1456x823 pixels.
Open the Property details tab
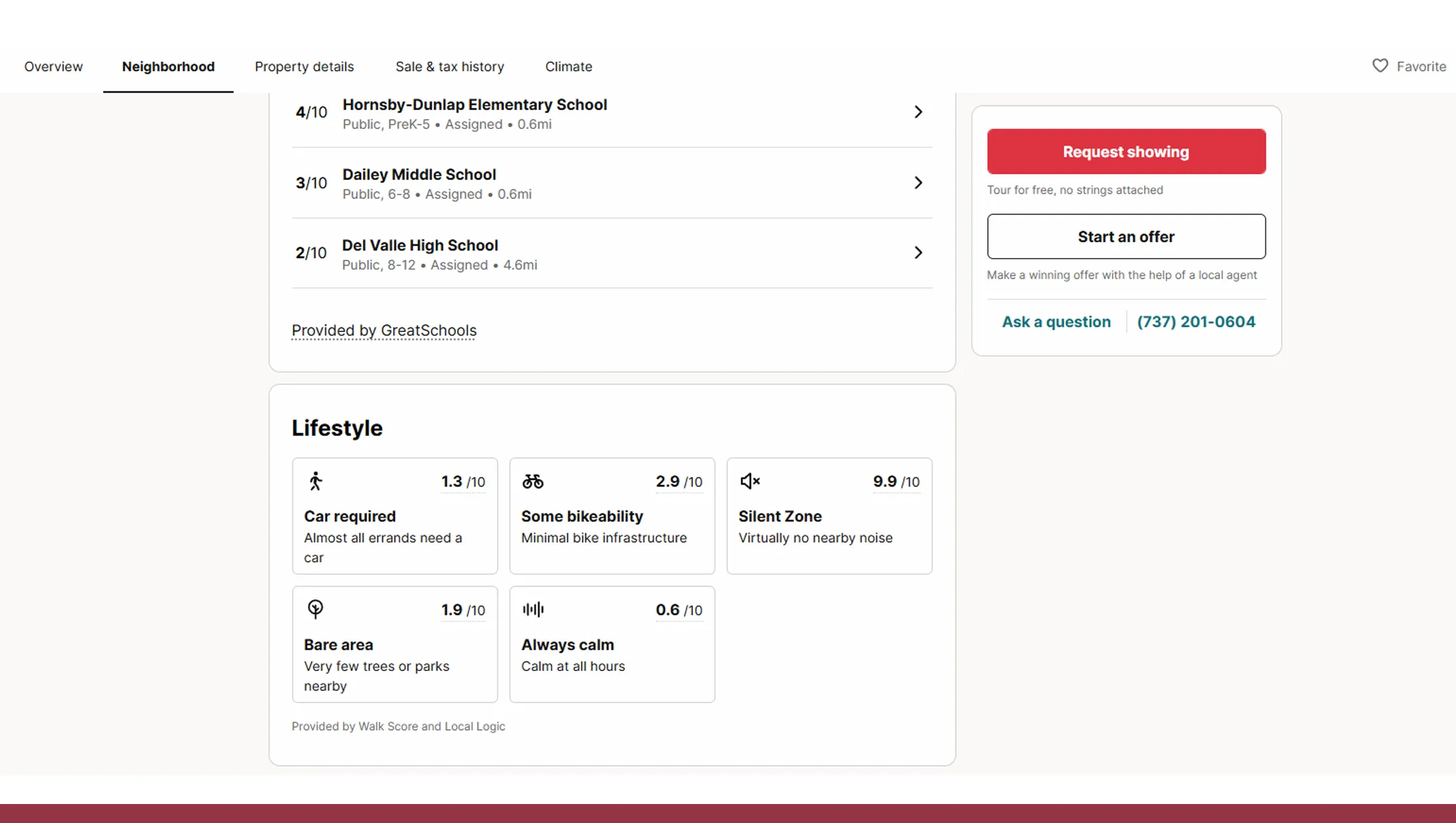304,67
